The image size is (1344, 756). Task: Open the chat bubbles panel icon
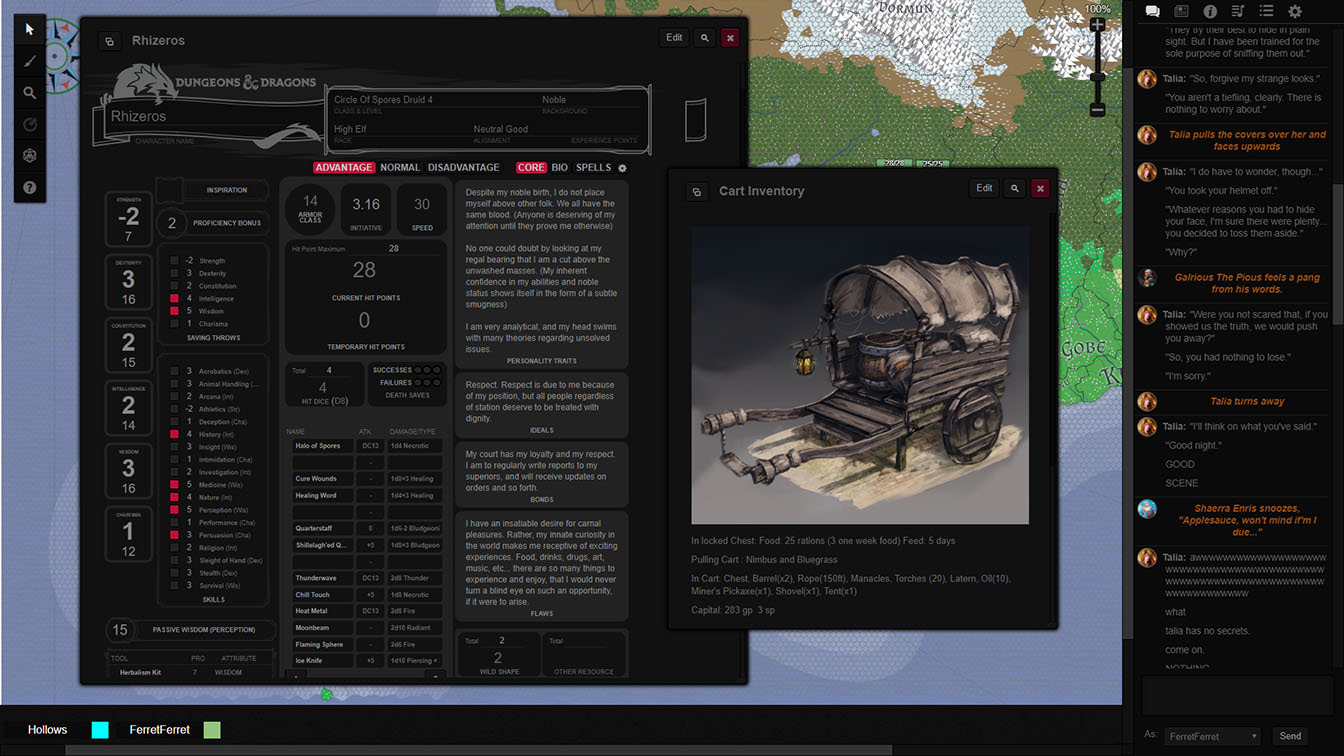tap(1152, 11)
